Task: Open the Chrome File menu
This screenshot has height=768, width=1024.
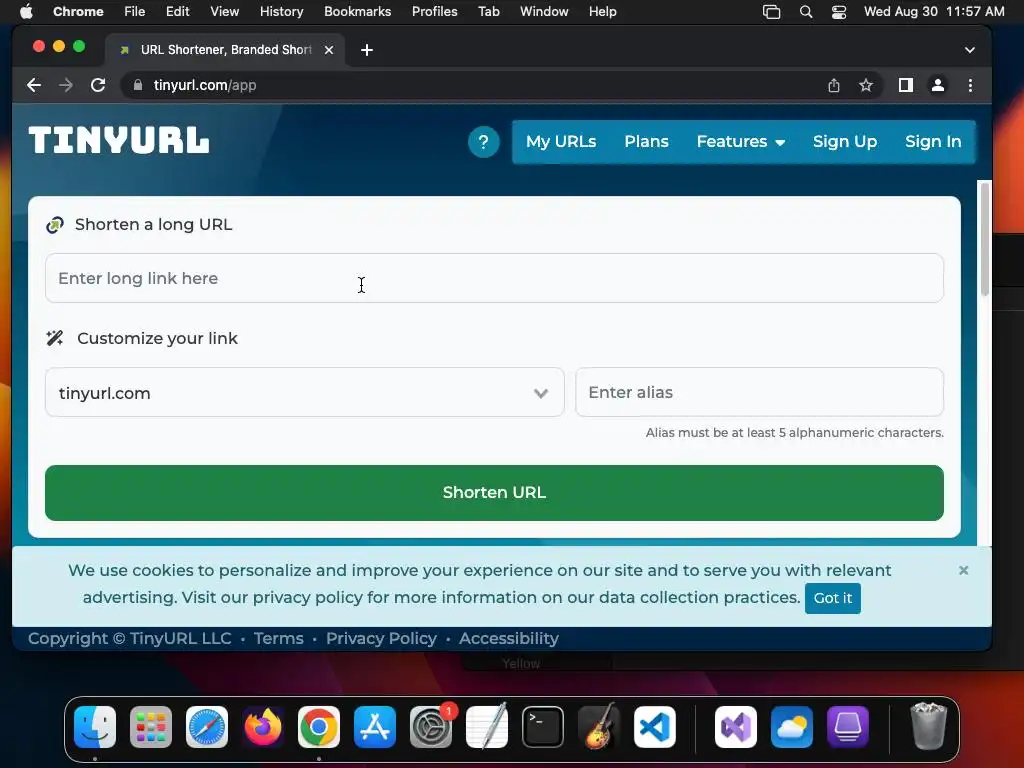Action: tap(135, 11)
